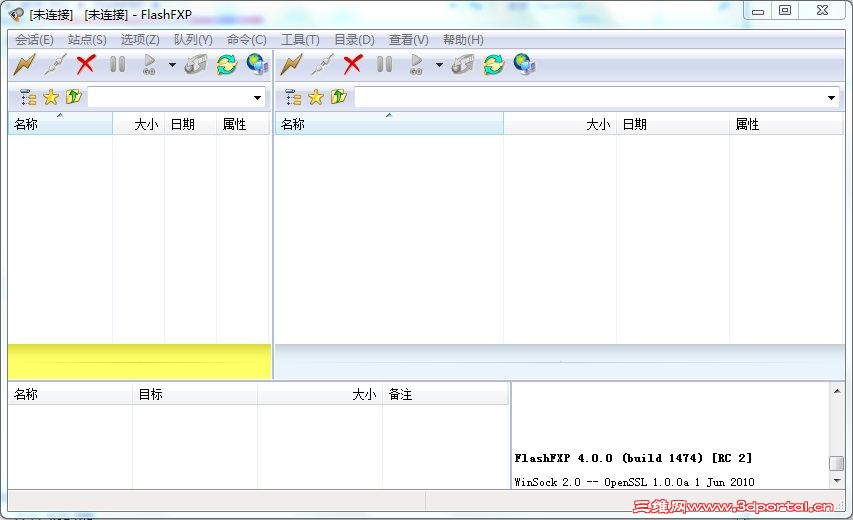The height and width of the screenshot is (520, 853).
Task: Click the left pane gray transfer-mode icon
Action: click(195, 65)
